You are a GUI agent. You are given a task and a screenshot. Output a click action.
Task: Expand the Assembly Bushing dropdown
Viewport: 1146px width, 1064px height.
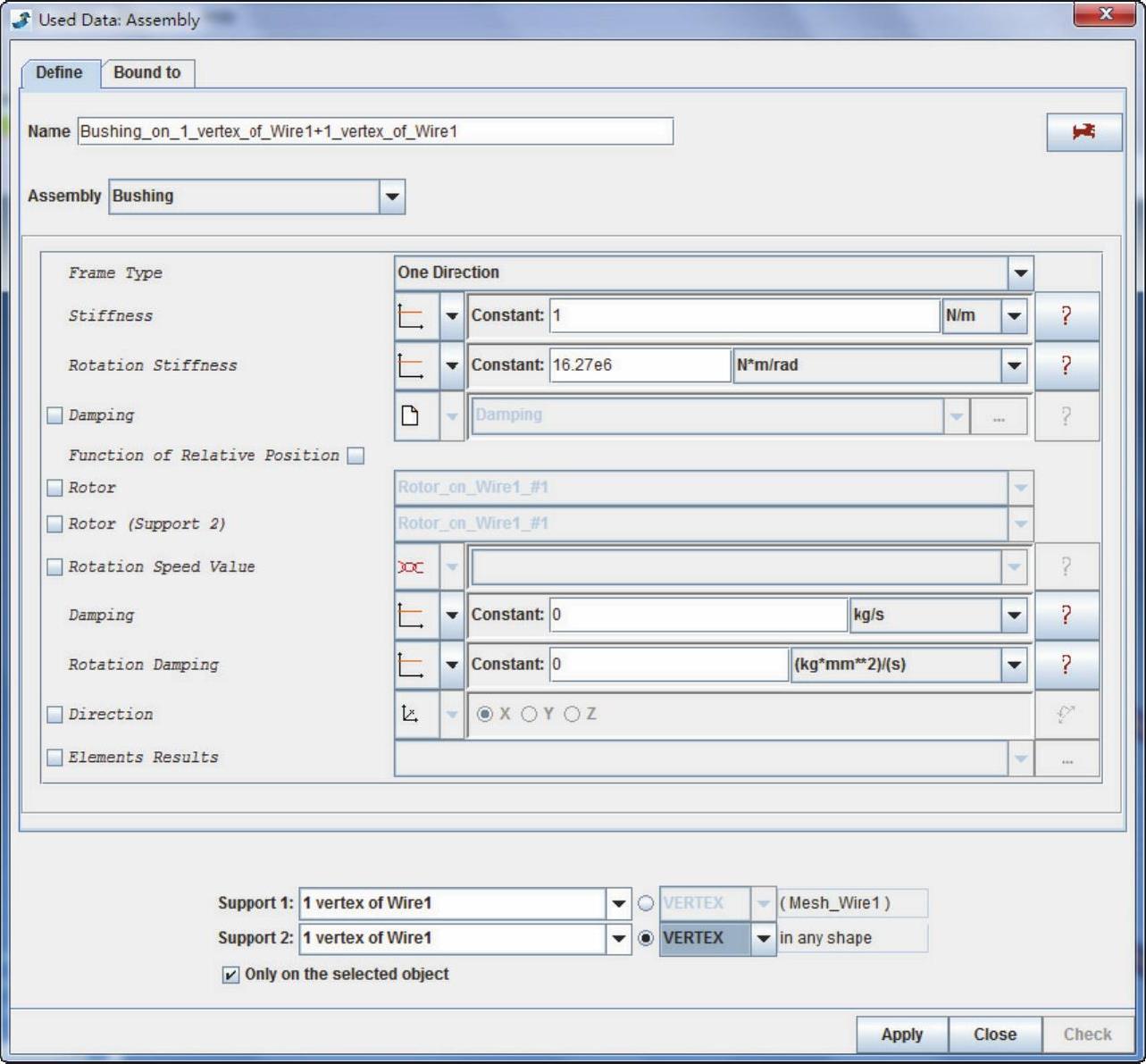392,197
